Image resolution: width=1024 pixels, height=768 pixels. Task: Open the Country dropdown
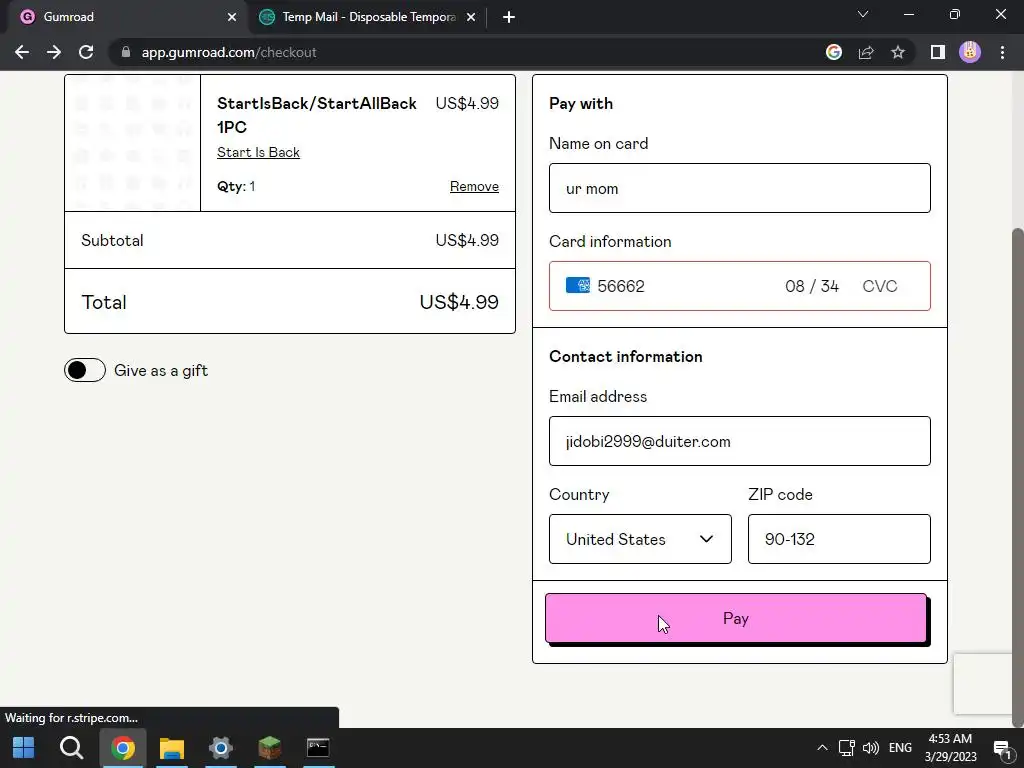point(640,539)
